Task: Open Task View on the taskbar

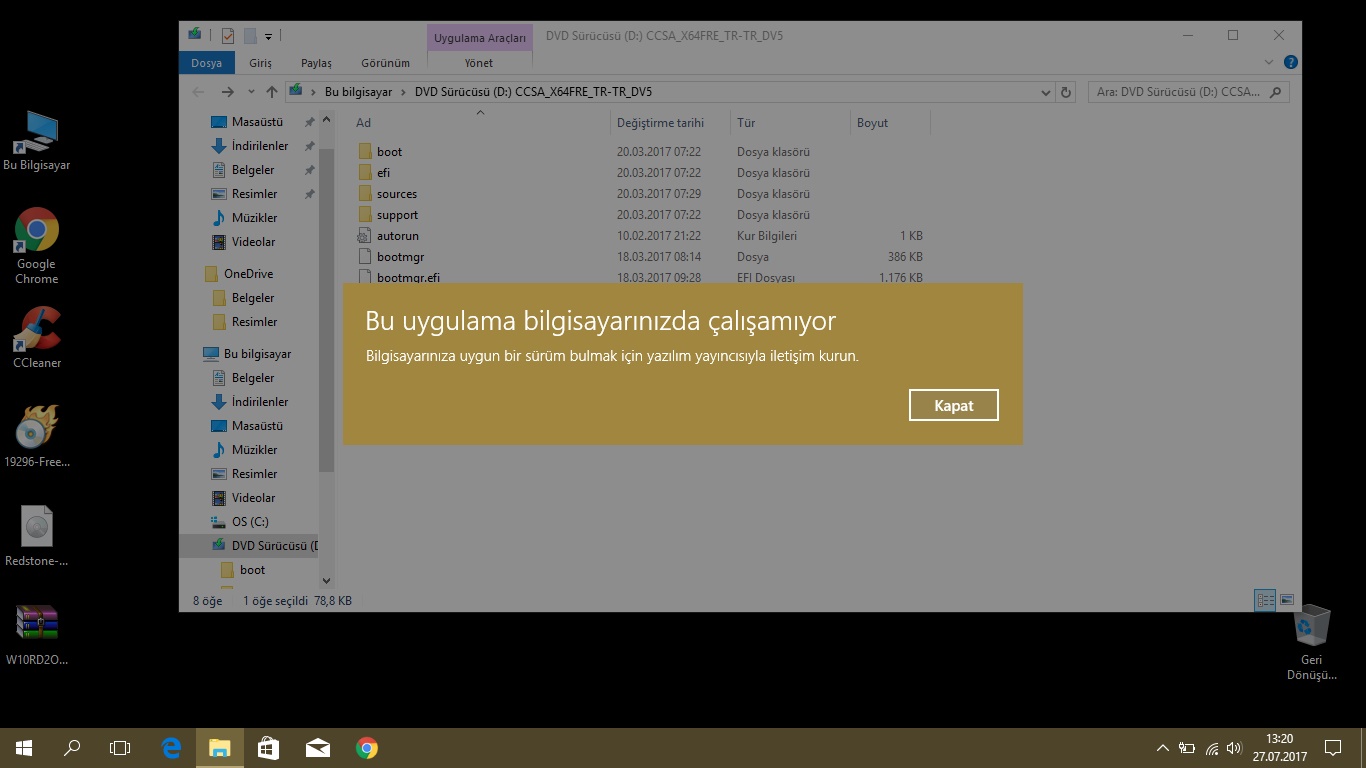Action: click(x=120, y=748)
